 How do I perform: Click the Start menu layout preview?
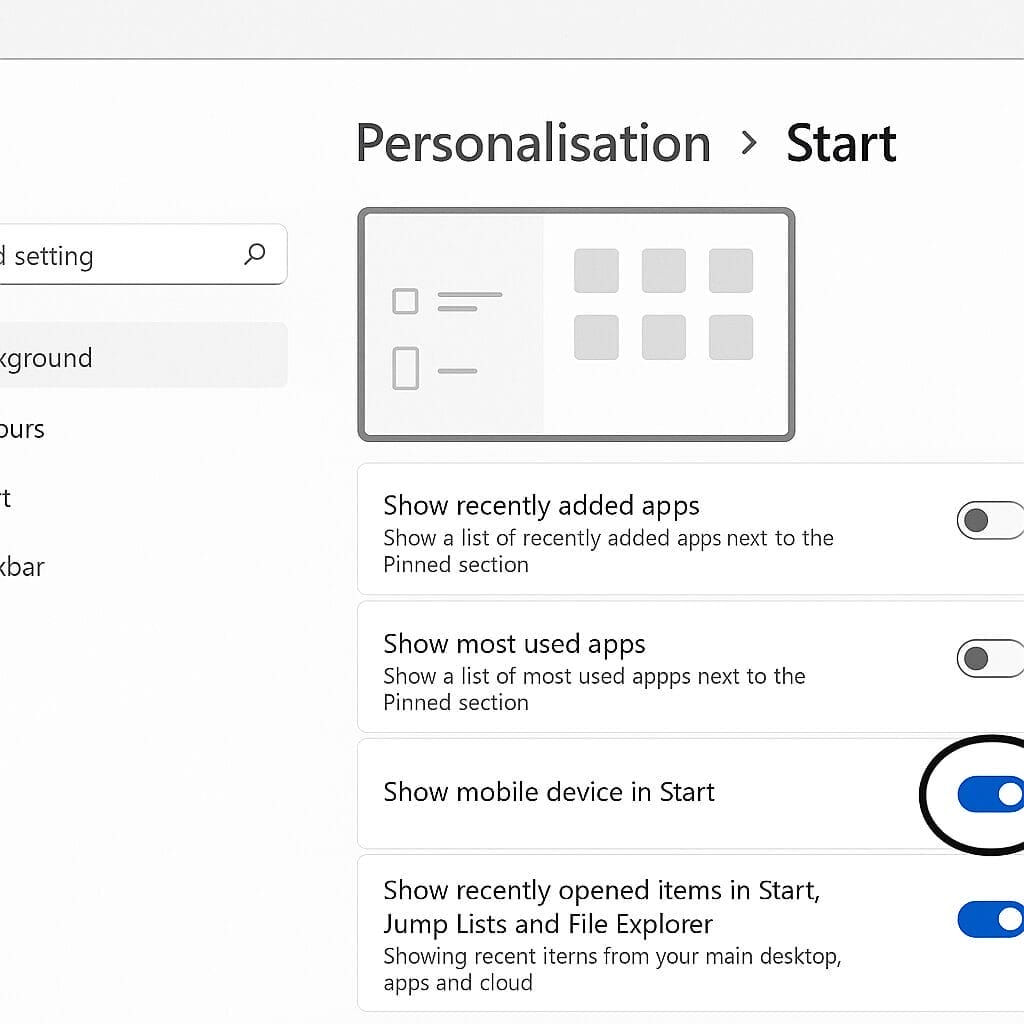click(x=576, y=322)
